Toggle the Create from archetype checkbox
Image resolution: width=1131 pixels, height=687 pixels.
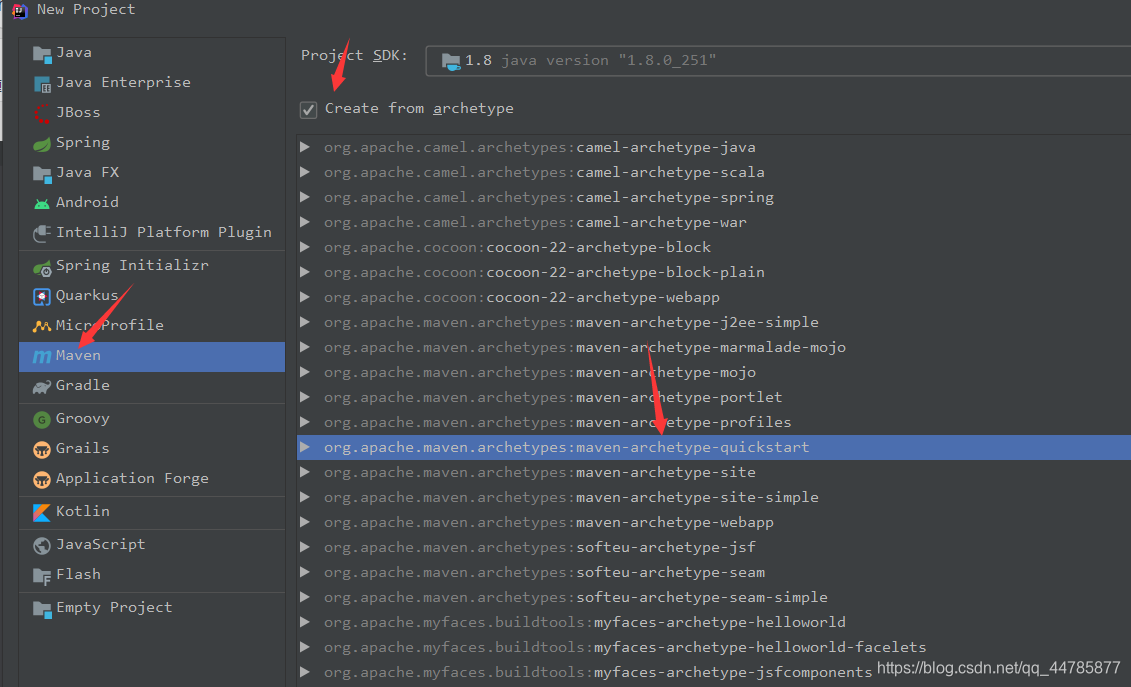308,110
